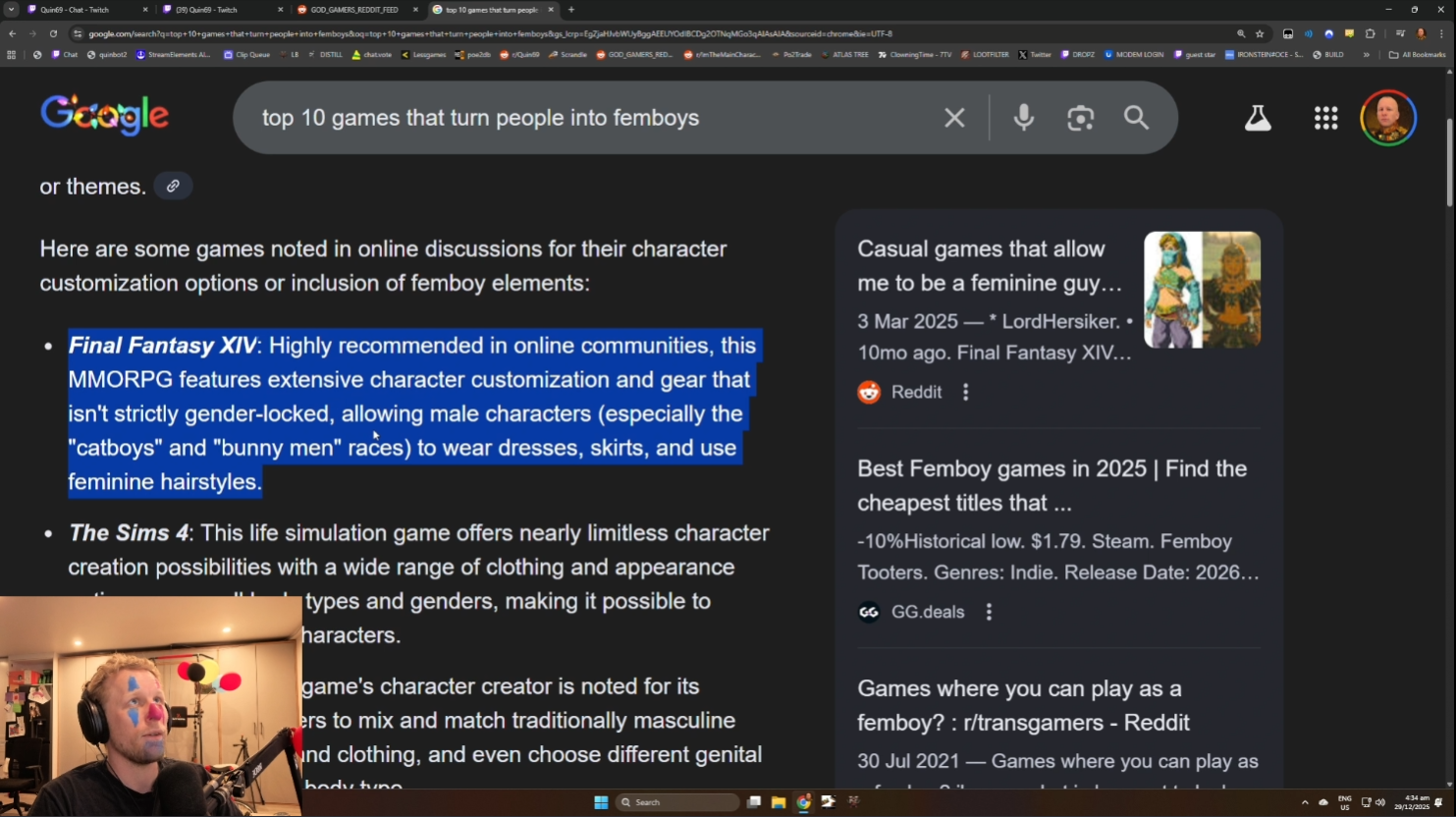Open the Chrome extensions puzzle icon
Screen dimensions: 1456x817
pyautogui.click(x=1371, y=33)
